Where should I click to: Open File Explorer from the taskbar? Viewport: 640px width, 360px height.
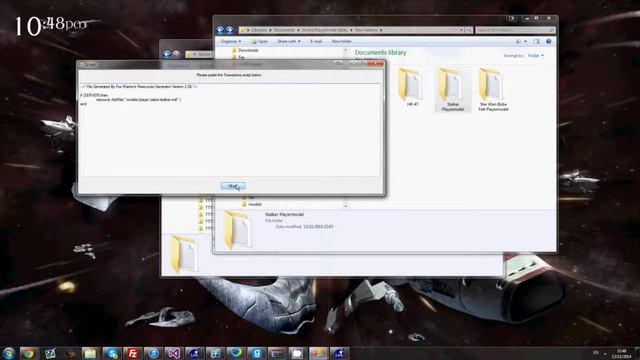(x=89, y=353)
